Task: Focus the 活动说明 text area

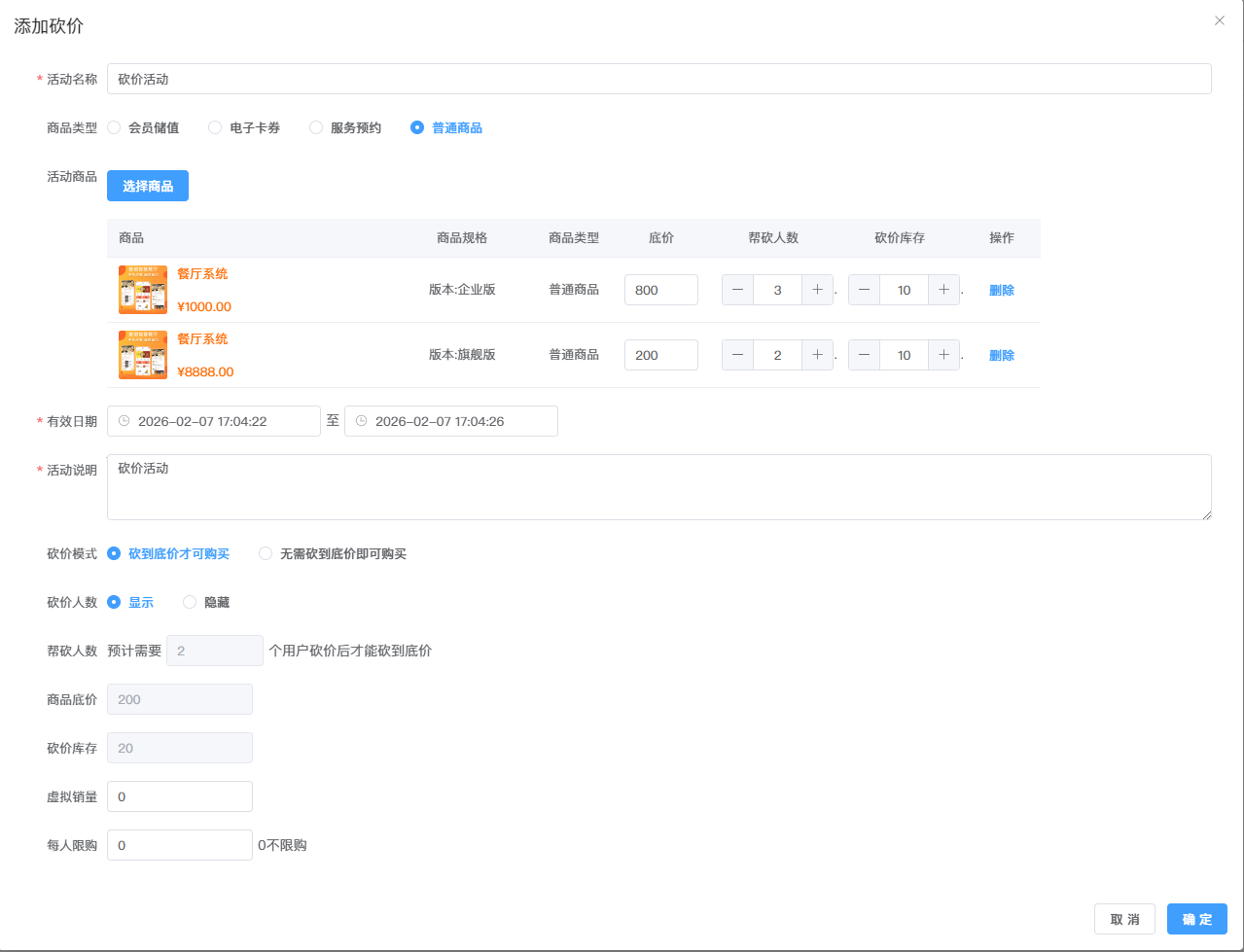Action: coord(659,487)
